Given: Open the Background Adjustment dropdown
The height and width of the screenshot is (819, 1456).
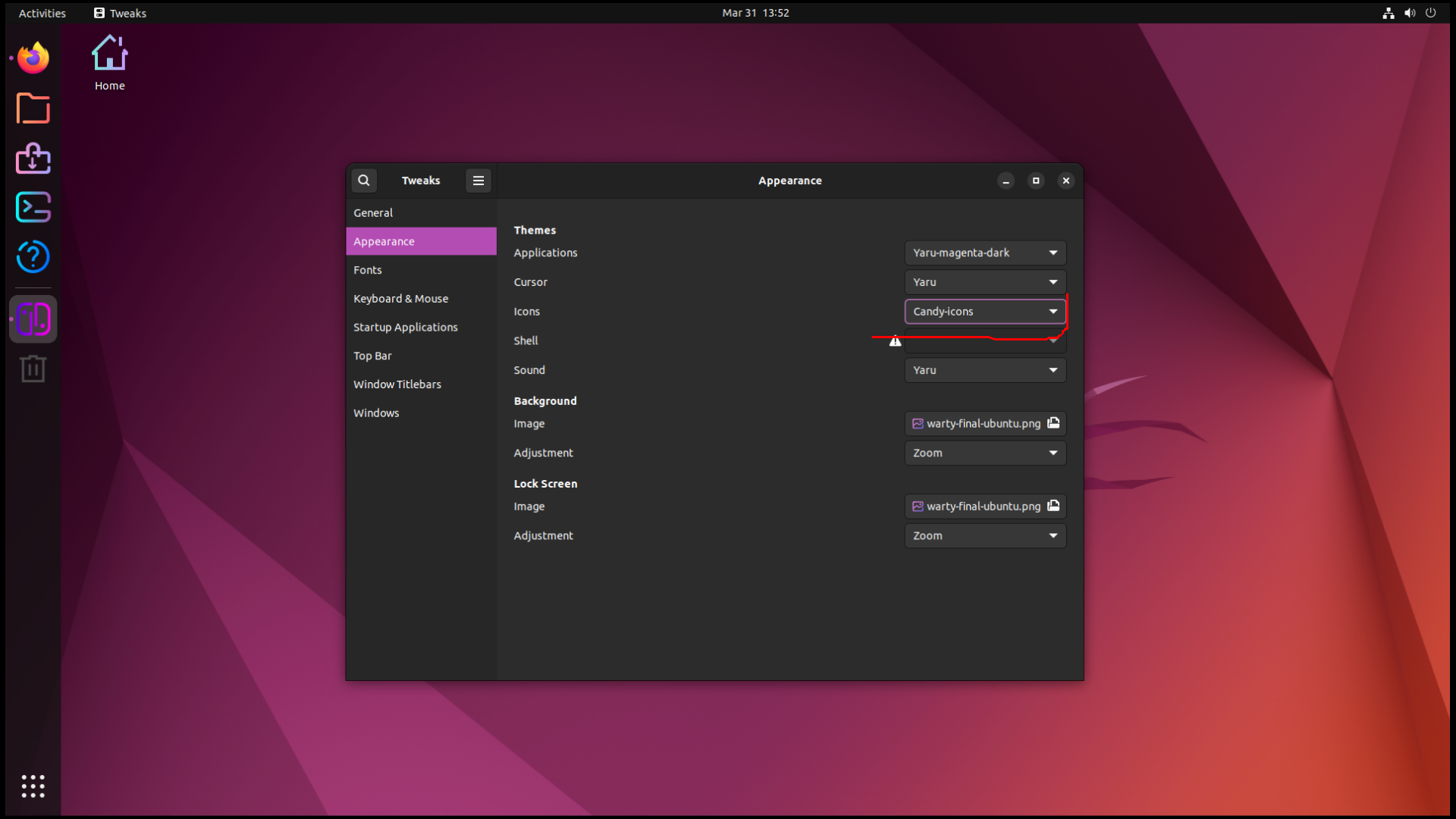Looking at the screenshot, I should [986, 453].
